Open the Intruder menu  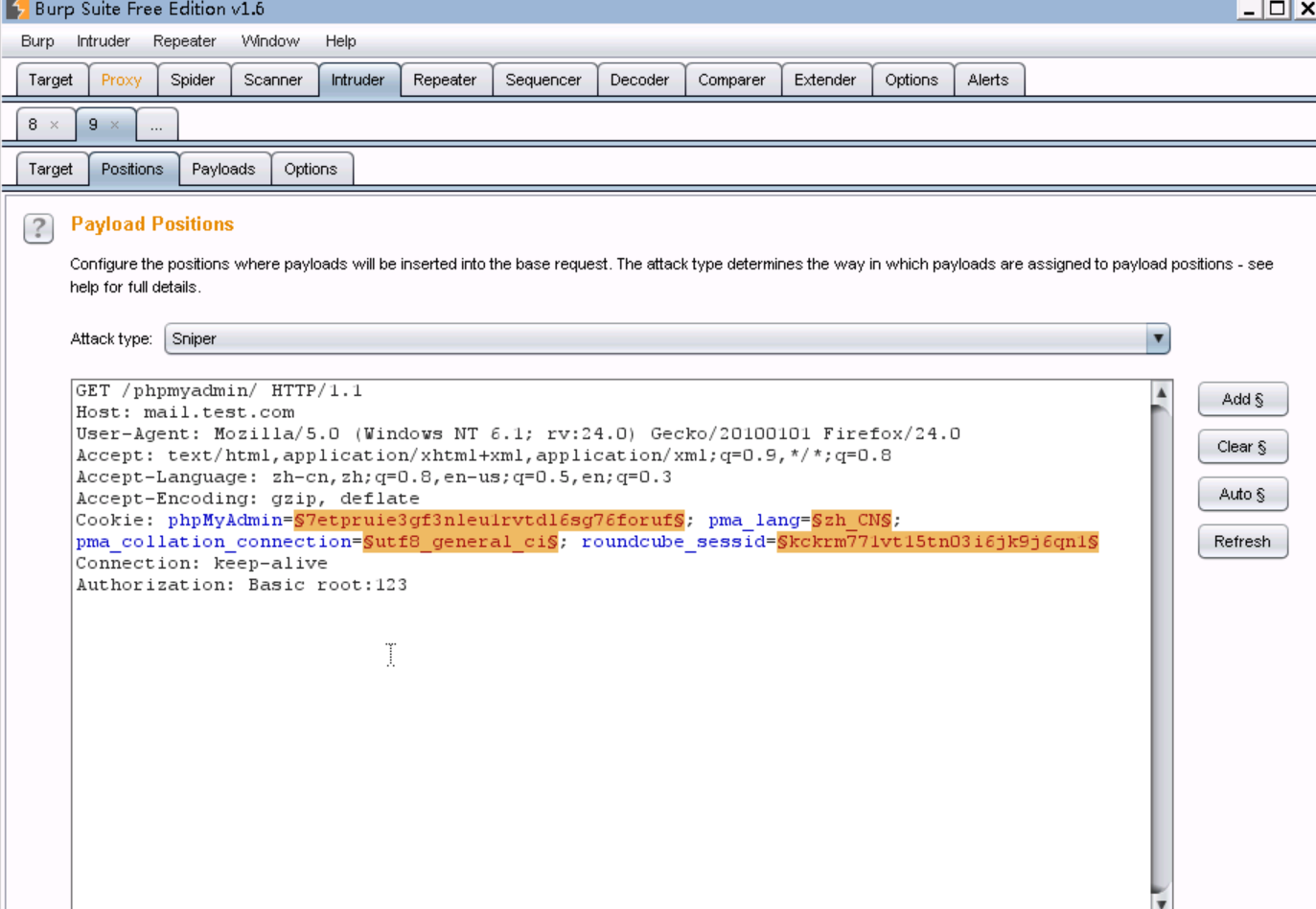pyautogui.click(x=103, y=41)
